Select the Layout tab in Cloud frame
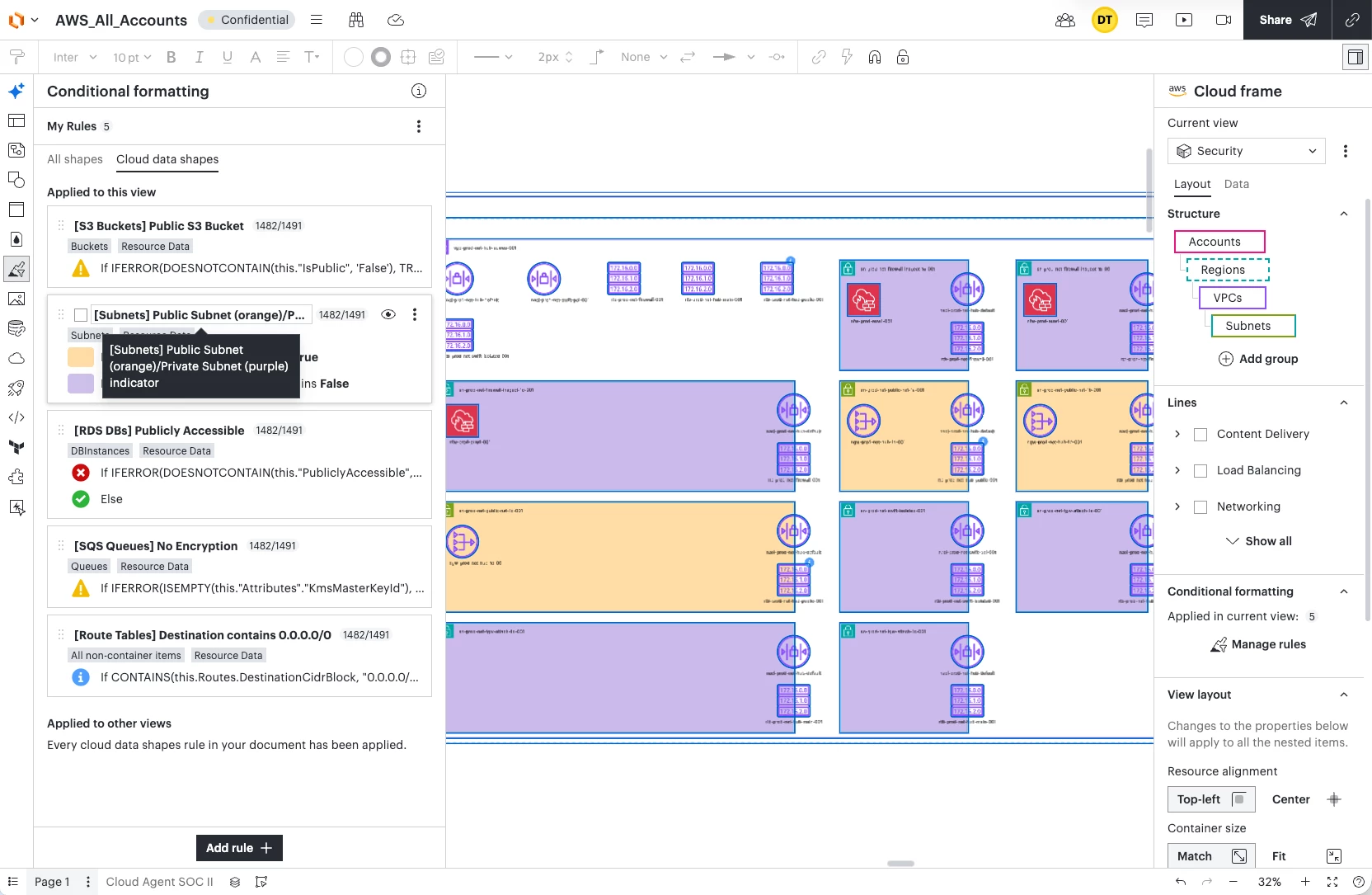 click(1192, 184)
